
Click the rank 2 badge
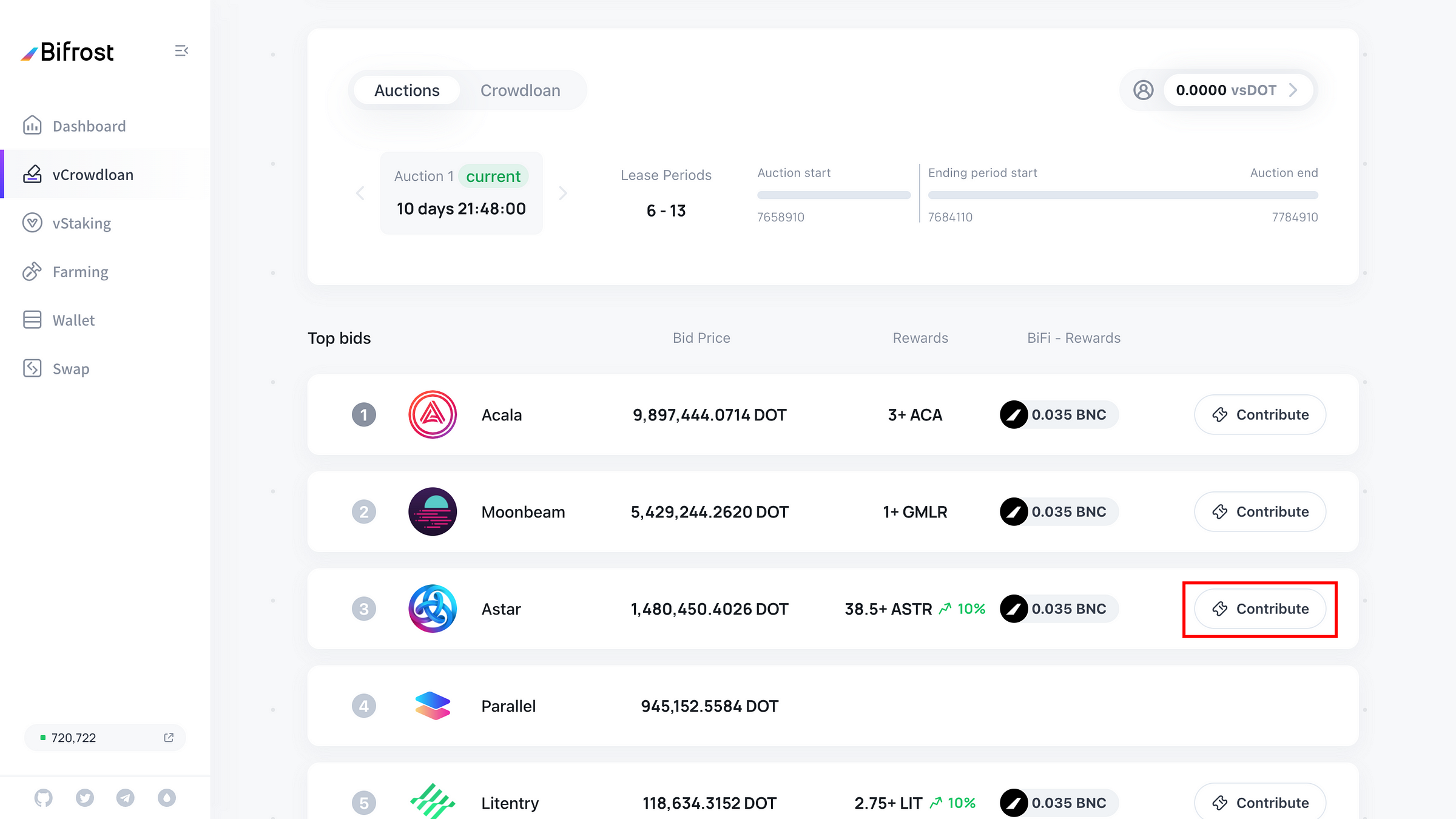click(x=364, y=511)
